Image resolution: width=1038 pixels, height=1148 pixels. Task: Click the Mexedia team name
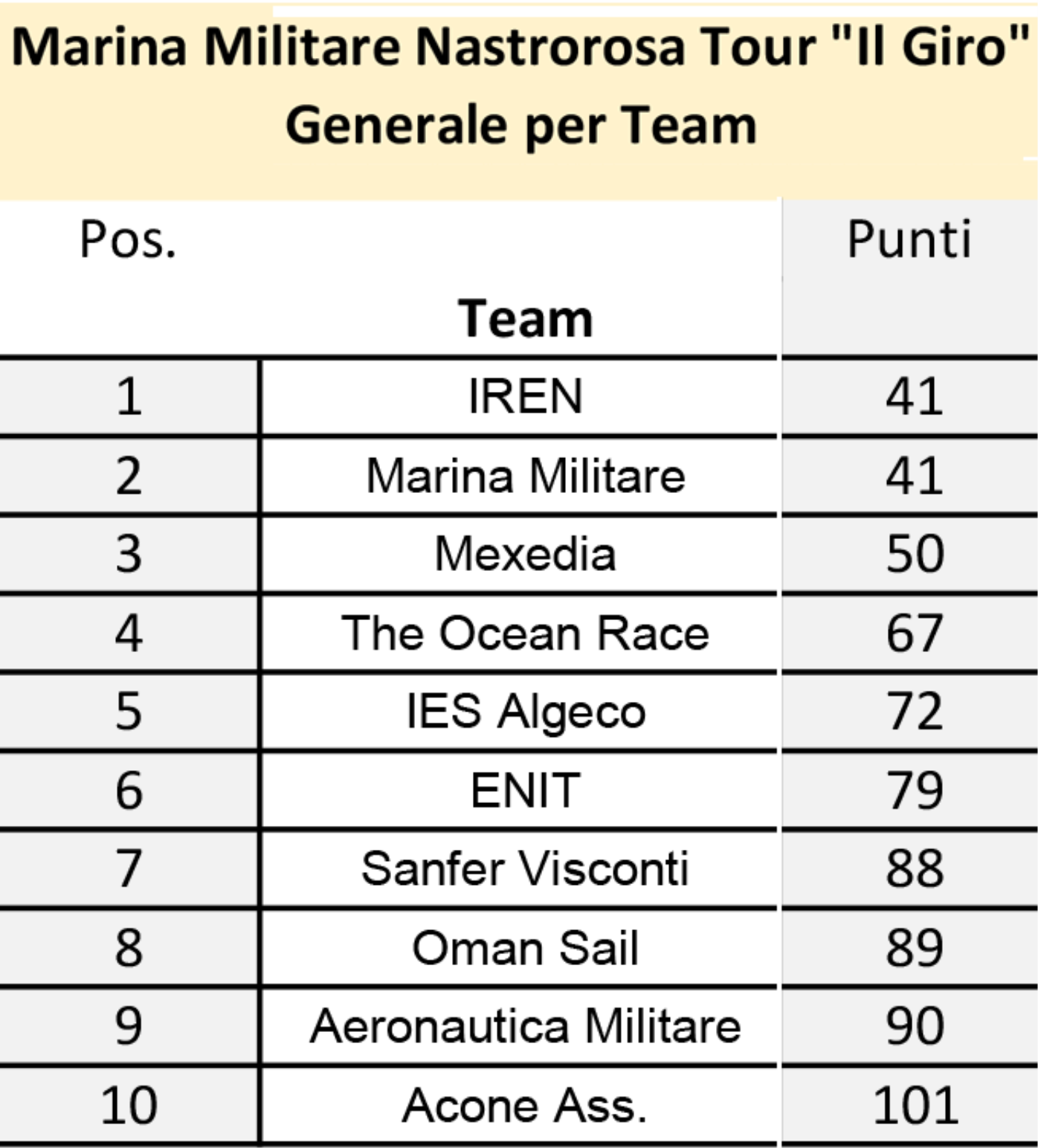click(525, 554)
